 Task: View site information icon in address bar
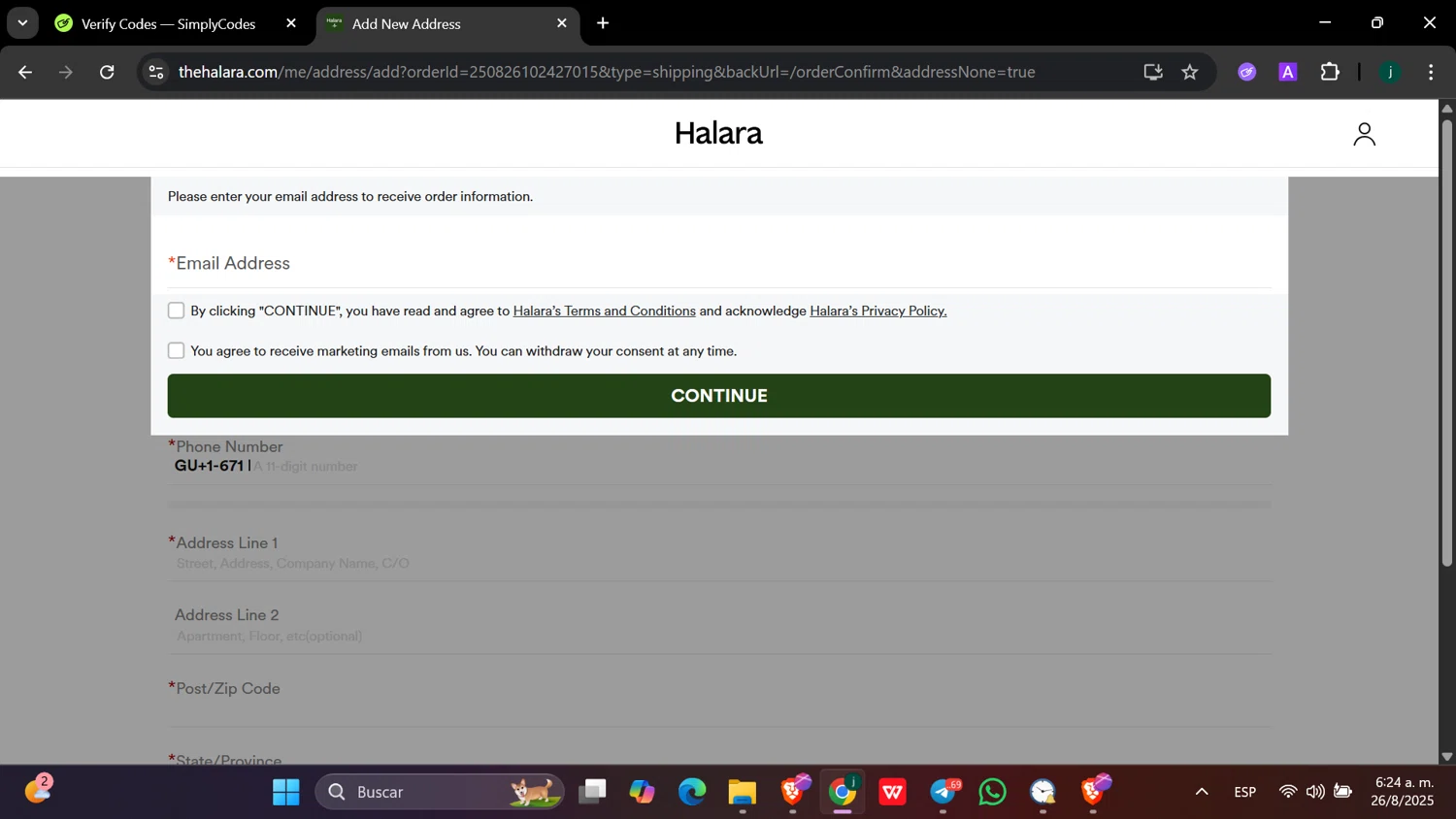156,72
